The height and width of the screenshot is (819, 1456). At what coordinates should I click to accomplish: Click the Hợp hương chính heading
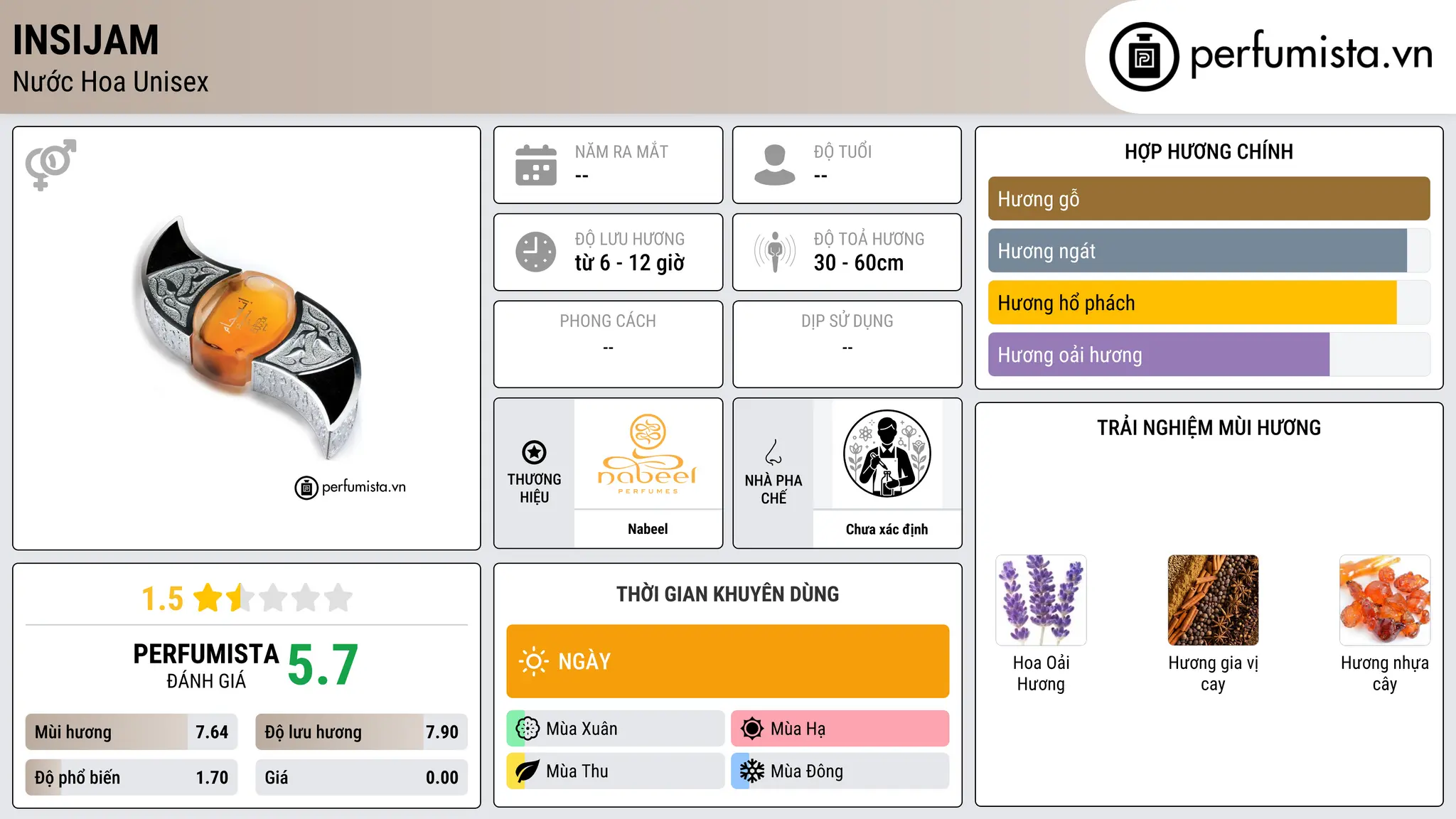pos(1209,151)
